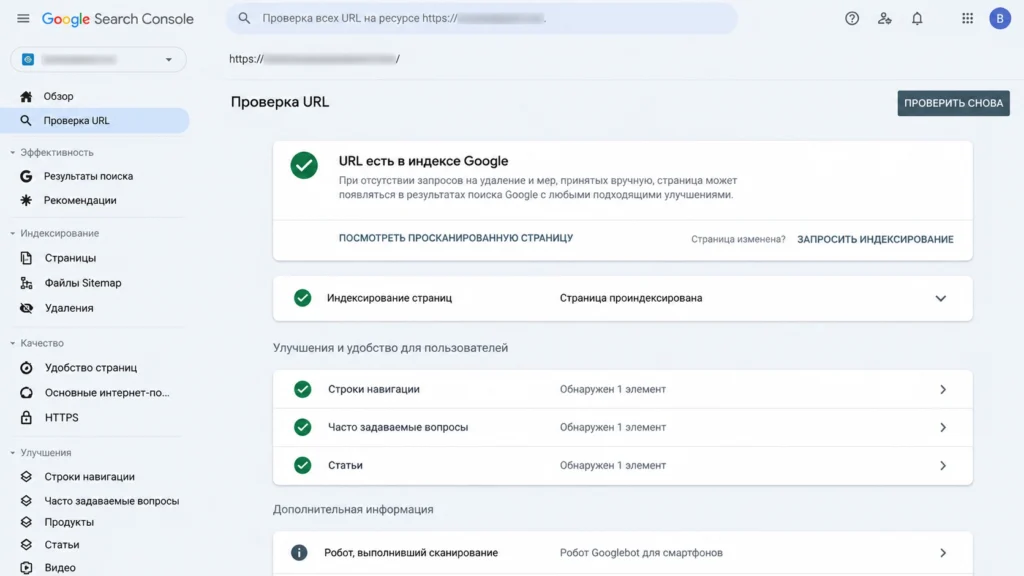Click the large green check in index status card
This screenshot has width=1024, height=576.
304,165
